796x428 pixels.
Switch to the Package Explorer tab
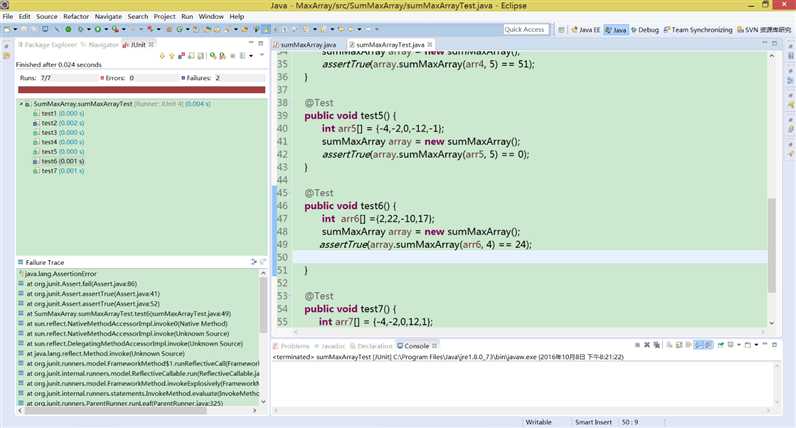(x=47, y=45)
